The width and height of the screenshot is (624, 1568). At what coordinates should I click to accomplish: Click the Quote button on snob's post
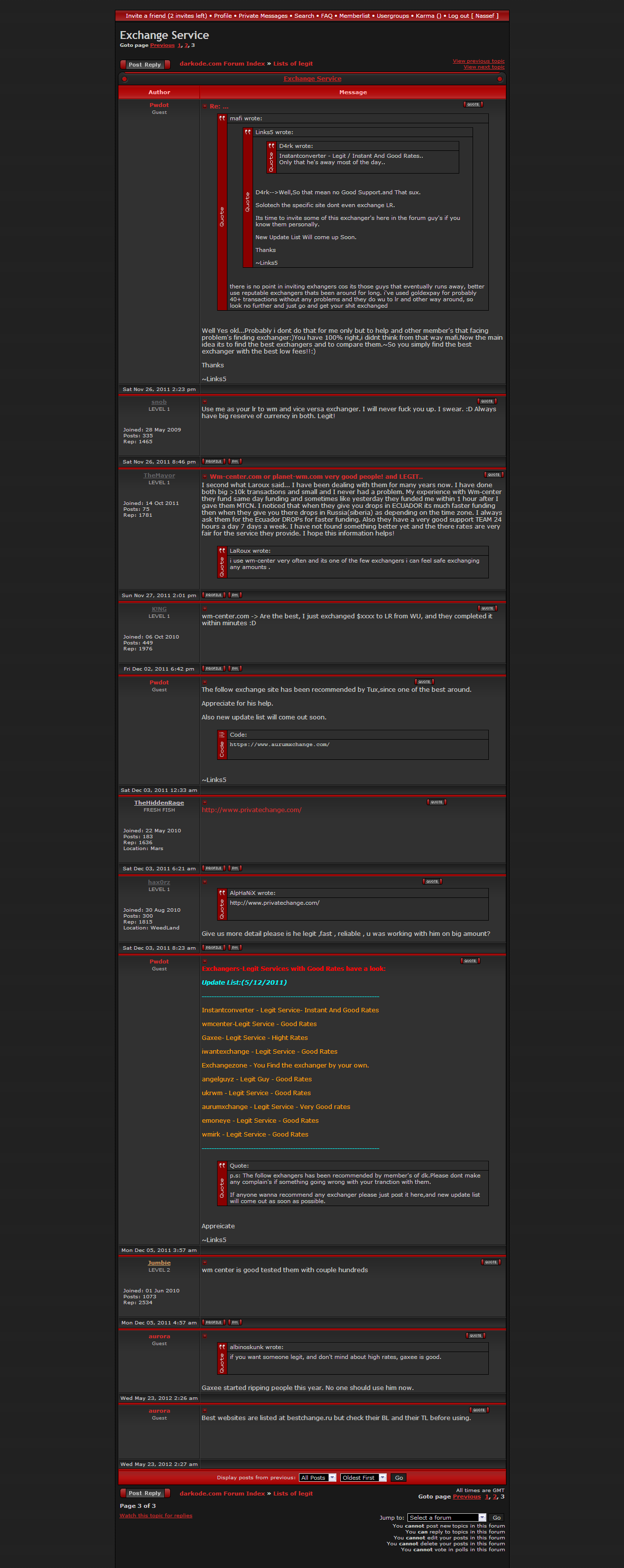click(487, 401)
